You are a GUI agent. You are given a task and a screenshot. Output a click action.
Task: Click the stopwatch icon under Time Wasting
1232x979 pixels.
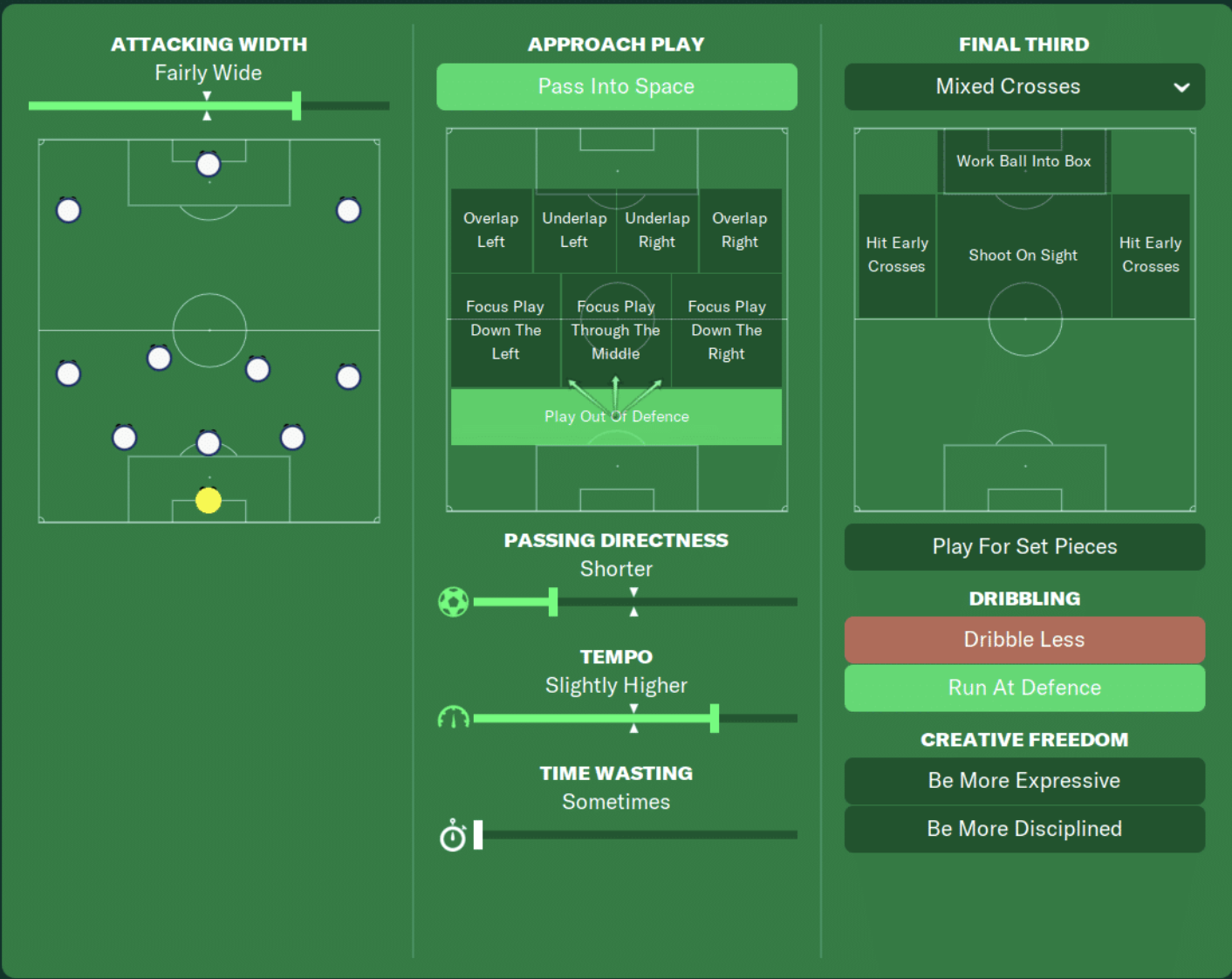453,835
